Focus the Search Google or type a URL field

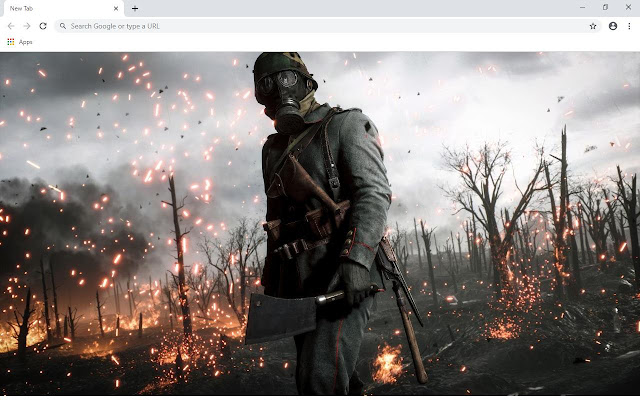pos(328,26)
